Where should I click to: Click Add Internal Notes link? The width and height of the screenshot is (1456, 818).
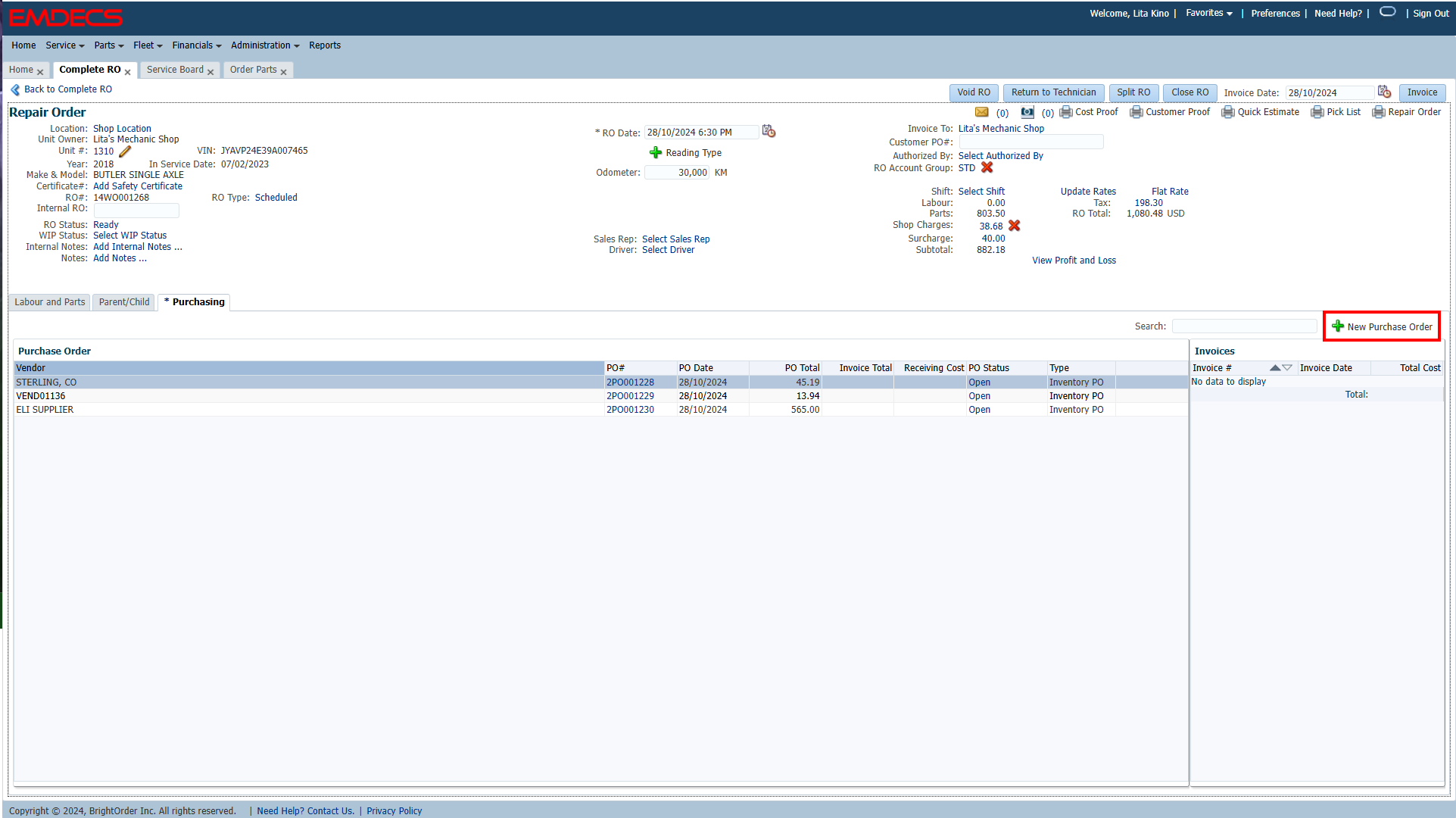(x=137, y=247)
